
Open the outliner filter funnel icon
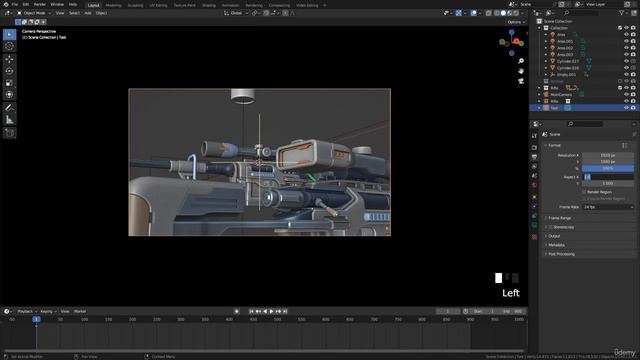pyautogui.click(x=622, y=13)
